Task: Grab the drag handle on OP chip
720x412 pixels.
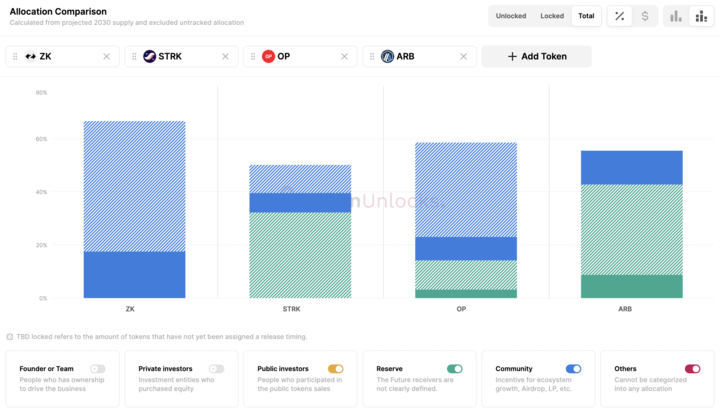Action: tap(253, 56)
